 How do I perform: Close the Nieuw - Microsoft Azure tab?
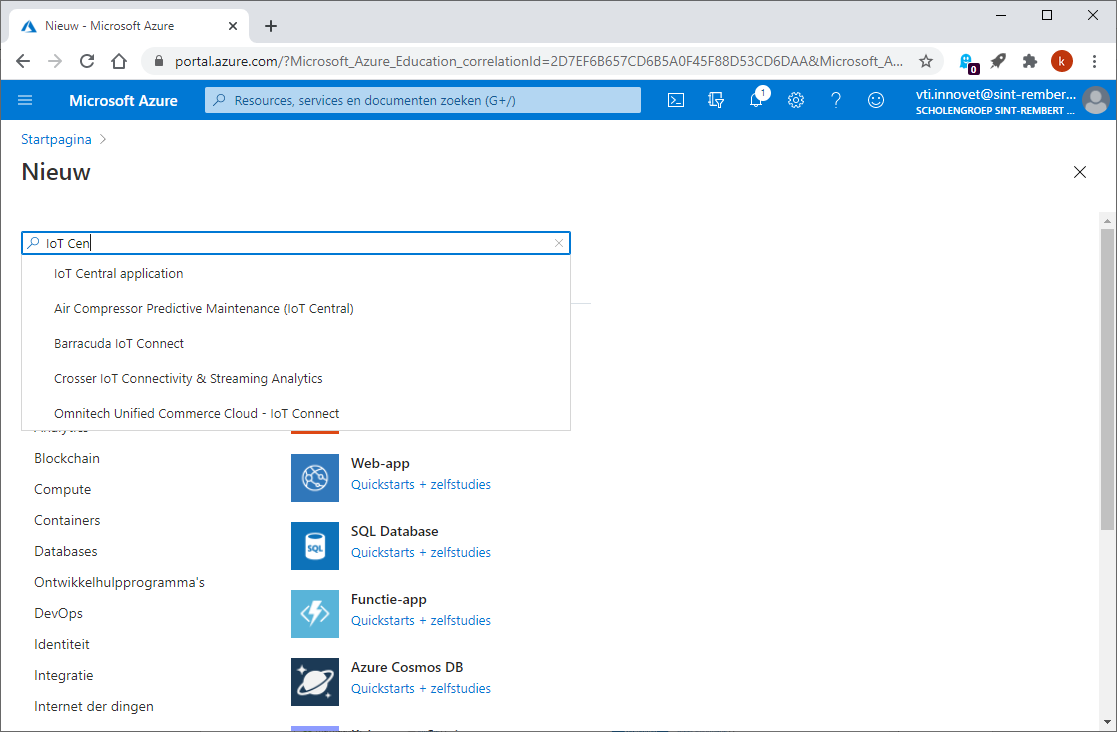(233, 26)
